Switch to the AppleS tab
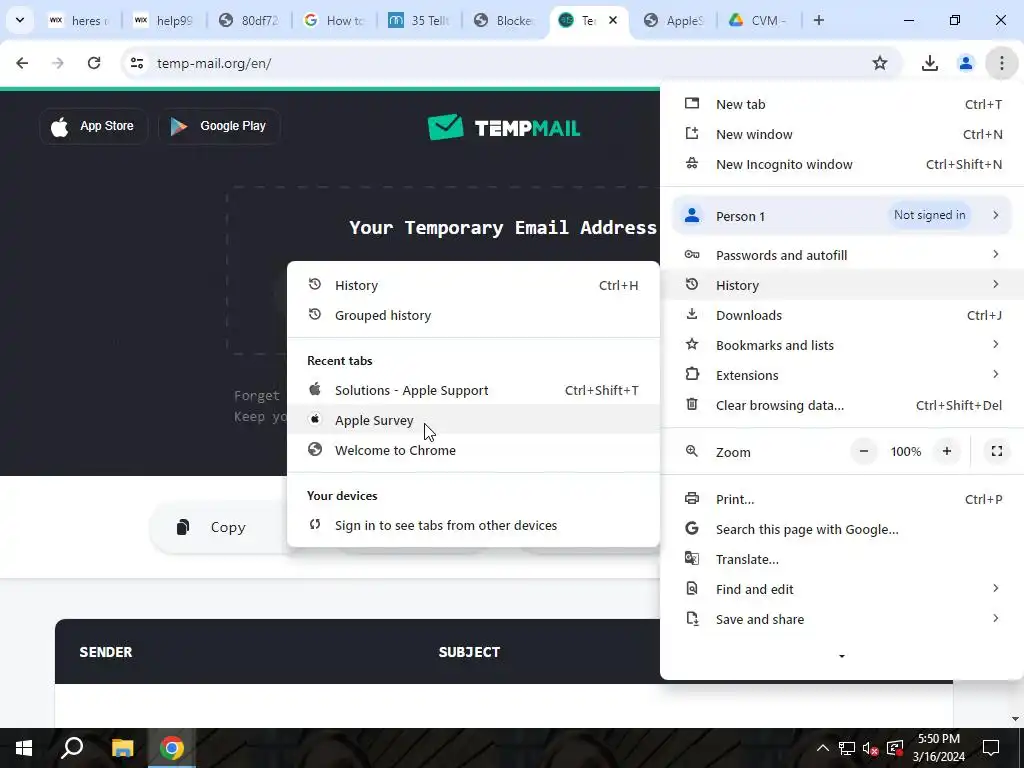The height and width of the screenshot is (768, 1024). [673, 20]
